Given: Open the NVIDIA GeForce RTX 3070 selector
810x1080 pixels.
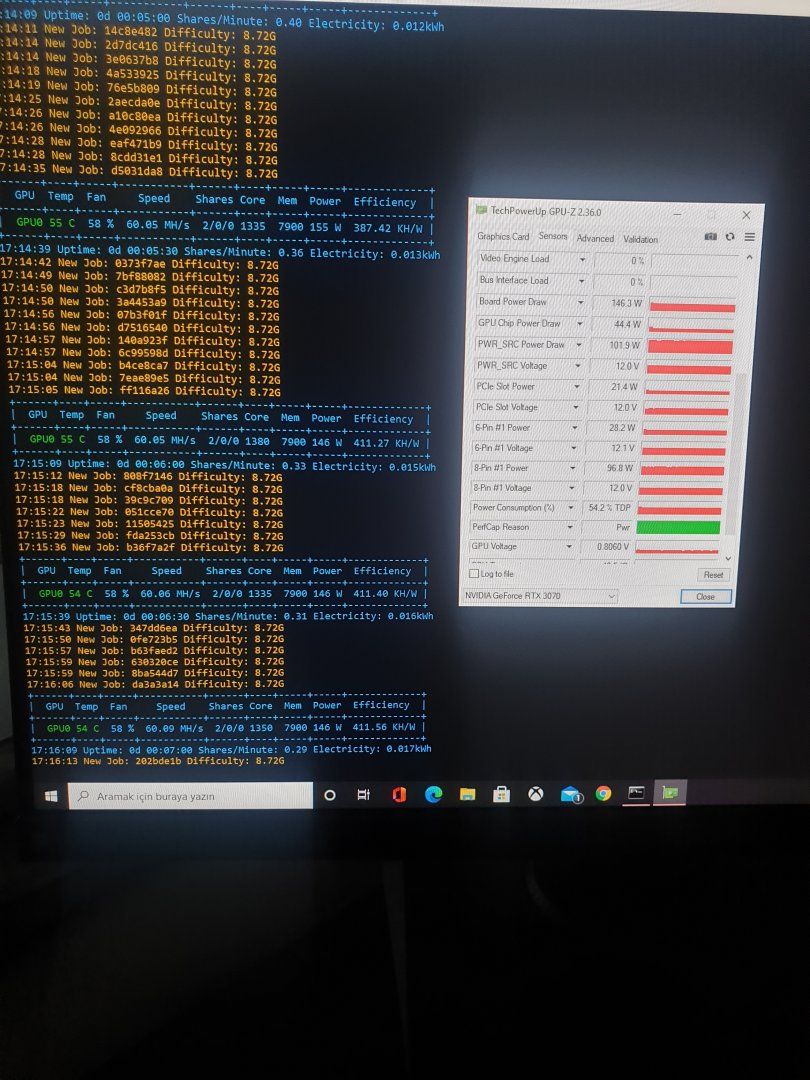Looking at the screenshot, I should [x=539, y=596].
